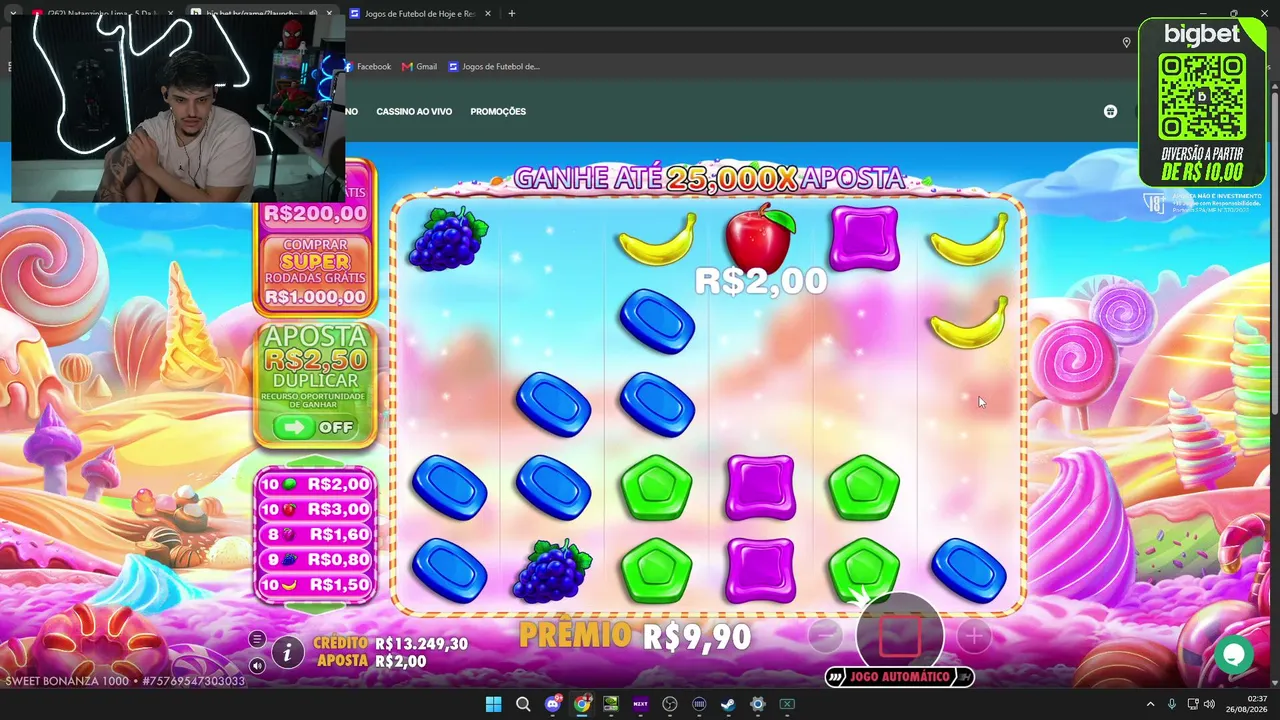Show hidden system tray icons

pyautogui.click(x=1150, y=704)
